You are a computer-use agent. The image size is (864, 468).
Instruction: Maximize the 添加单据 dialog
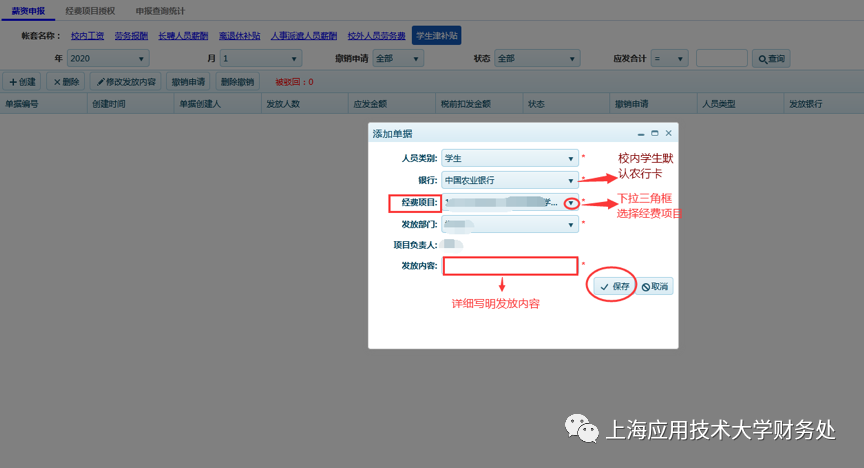pyautogui.click(x=655, y=133)
